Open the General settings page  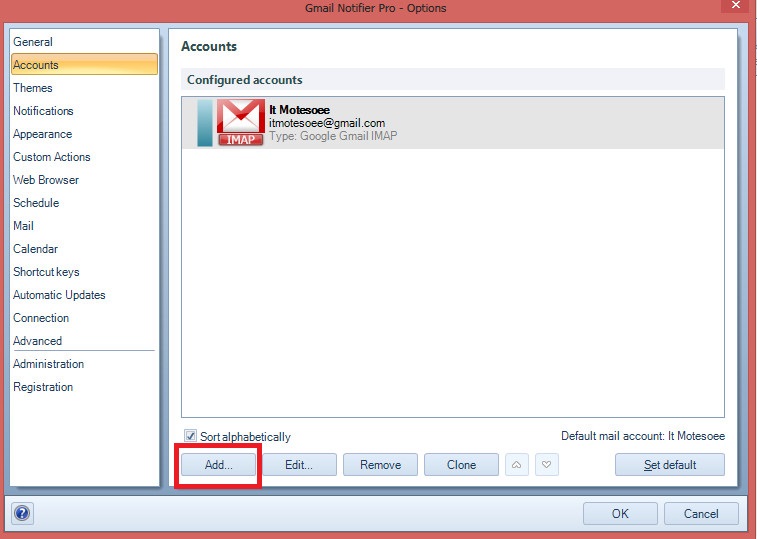[33, 42]
